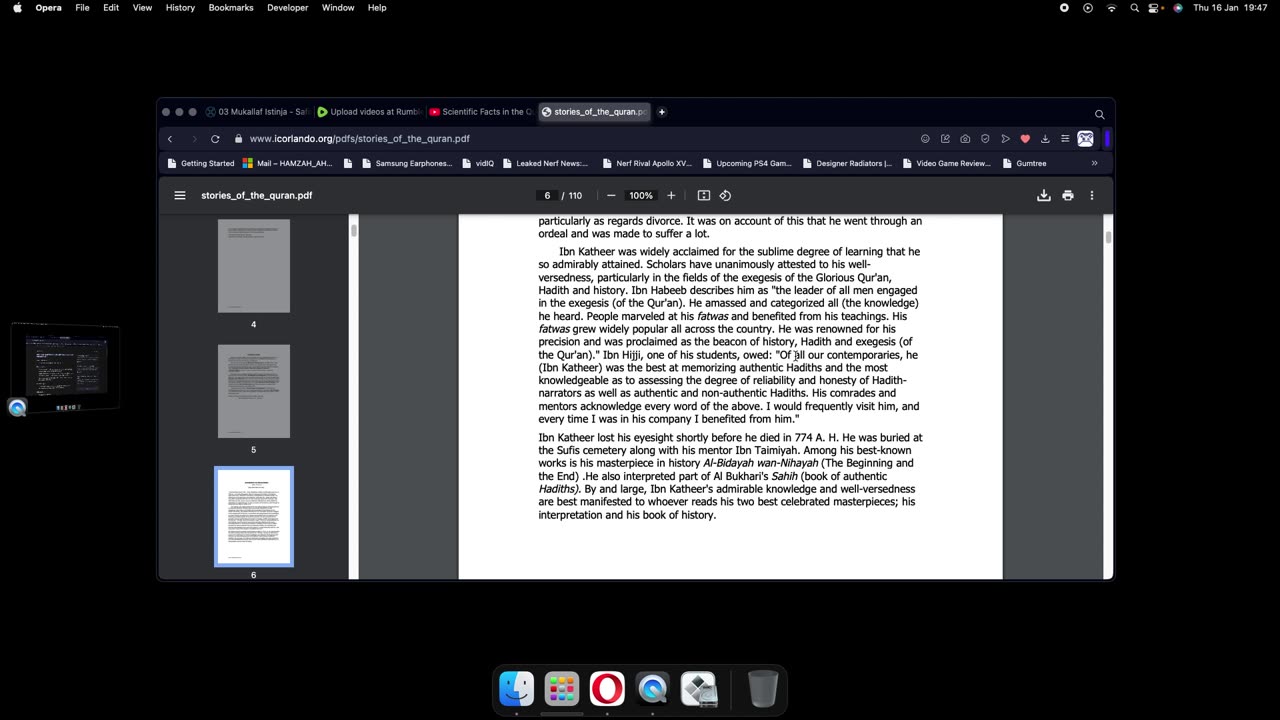Image resolution: width=1280 pixels, height=720 pixels.
Task: Click the page number field showing 6
Action: tap(547, 196)
